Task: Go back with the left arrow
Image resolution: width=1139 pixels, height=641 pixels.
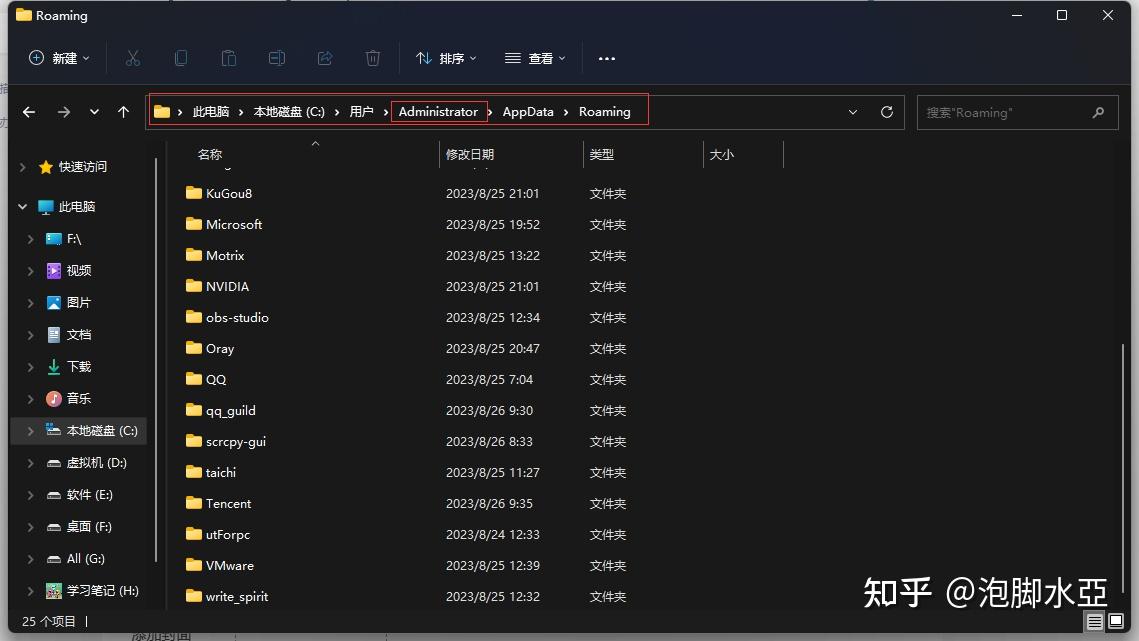Action: (29, 112)
